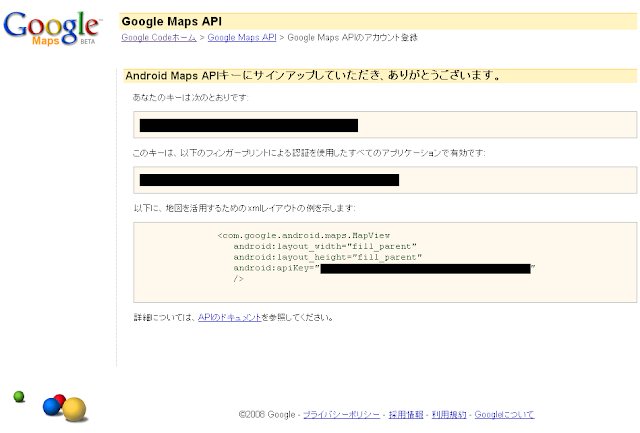Click the Google Maps APIのアカウント登録 breadcrumb text
Viewport: 640px width, 433px height.
coord(353,38)
